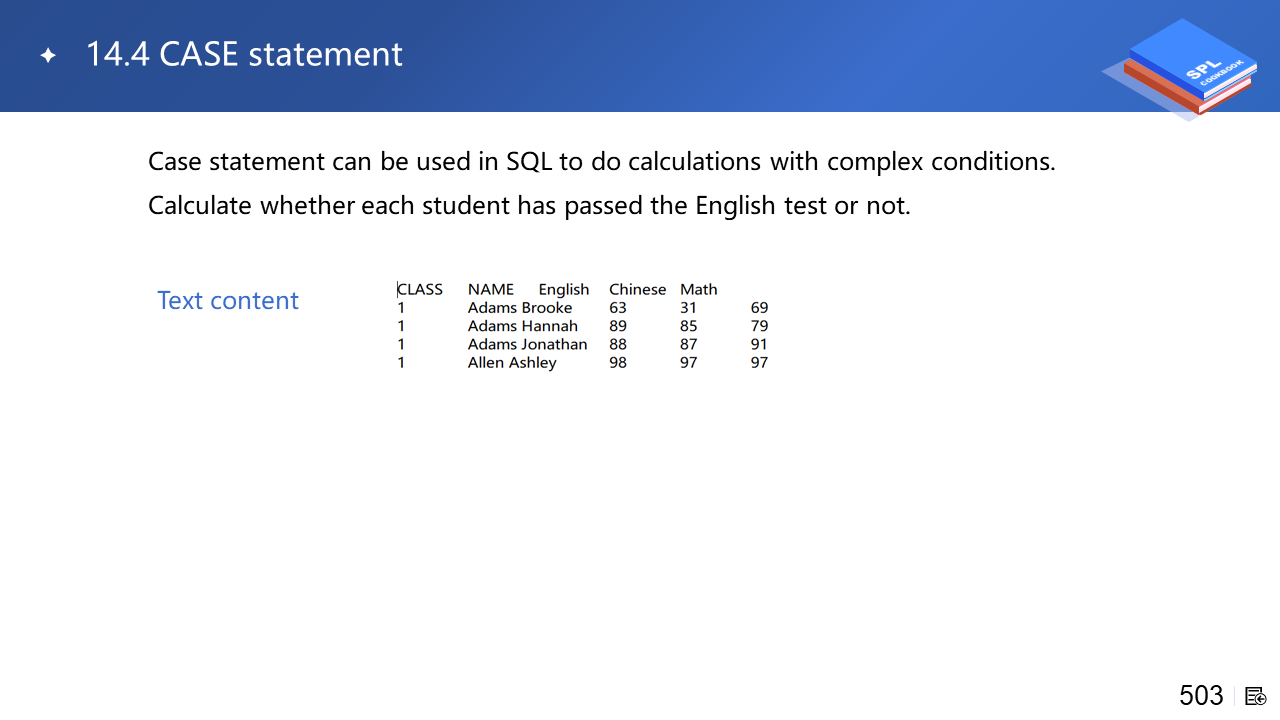Viewport: 1280px width, 720px height.
Task: Click the name Adams Jonathan
Action: point(527,344)
